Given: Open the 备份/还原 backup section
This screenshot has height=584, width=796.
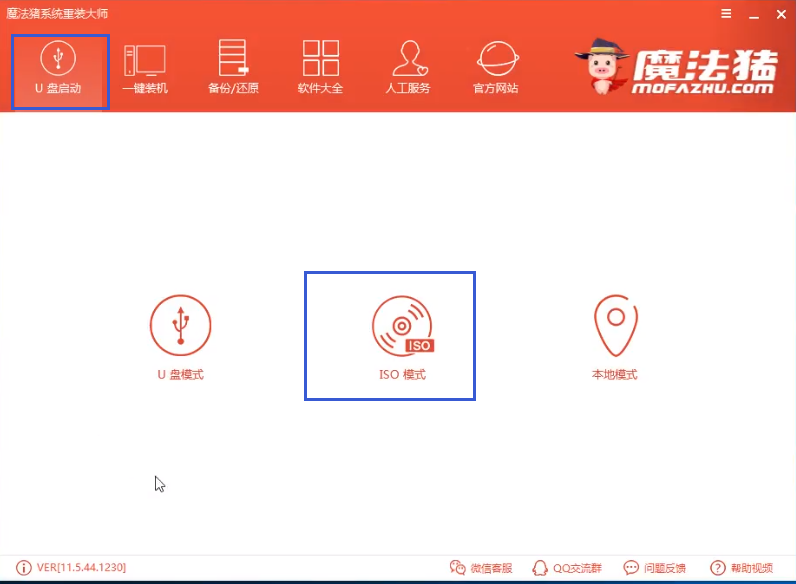Looking at the screenshot, I should 233,69.
